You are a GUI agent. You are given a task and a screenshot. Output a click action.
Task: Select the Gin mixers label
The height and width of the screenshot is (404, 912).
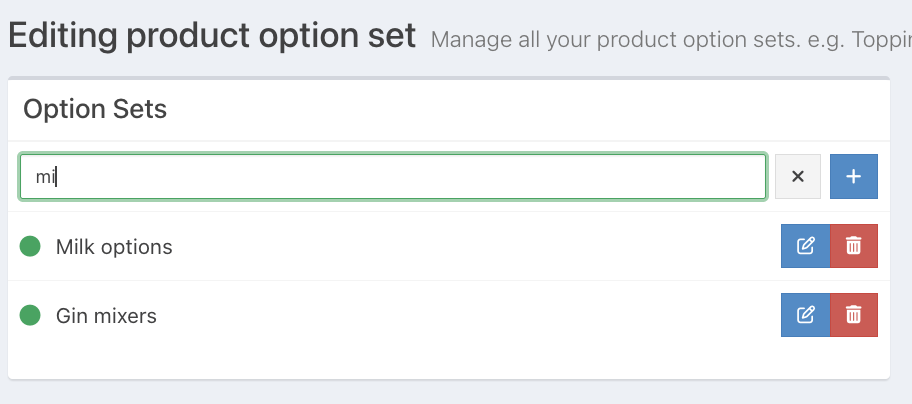coord(106,316)
